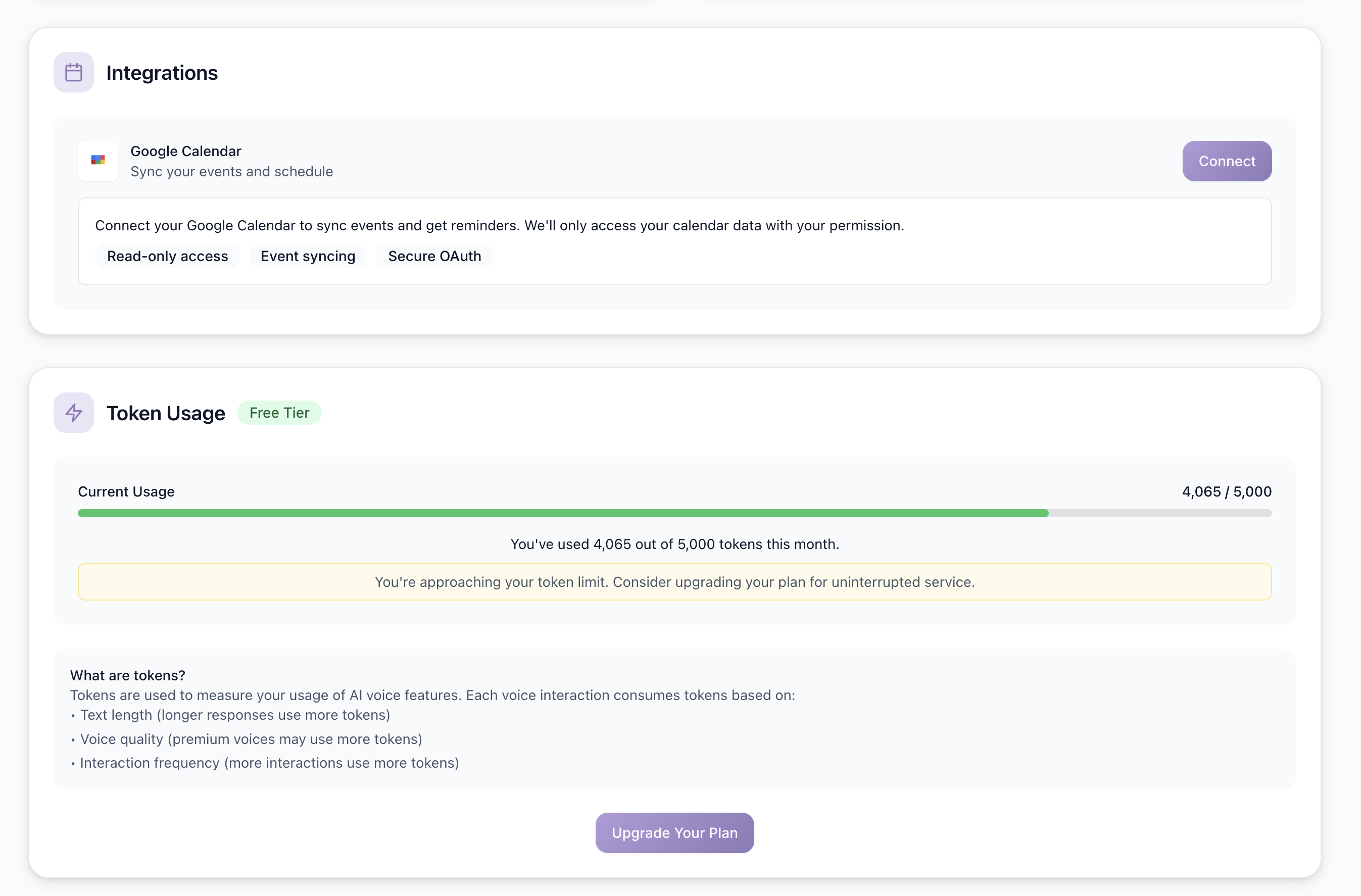Click the Integrations section heading

click(162, 73)
